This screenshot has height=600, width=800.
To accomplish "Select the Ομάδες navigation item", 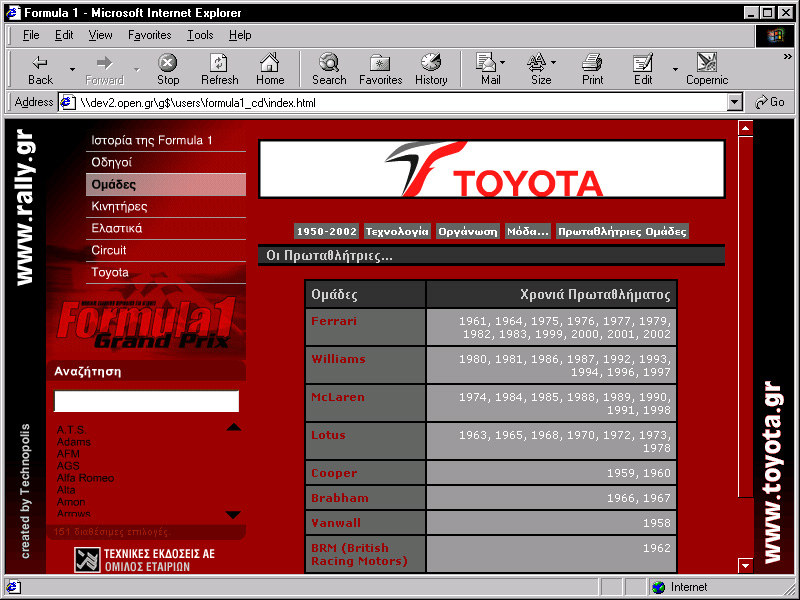I will [166, 184].
